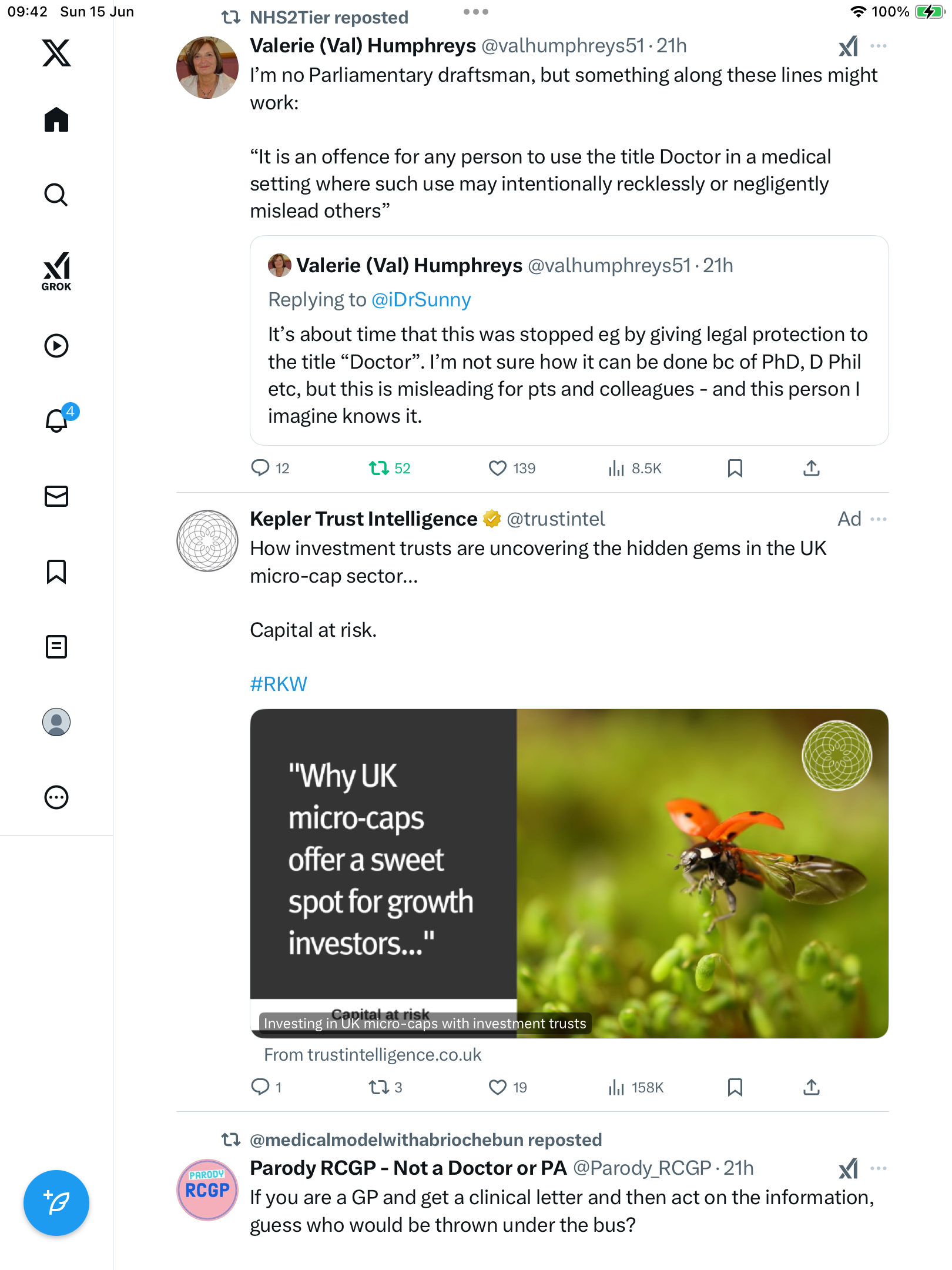Open Messages envelope icon
The image size is (952, 1270).
point(56,496)
